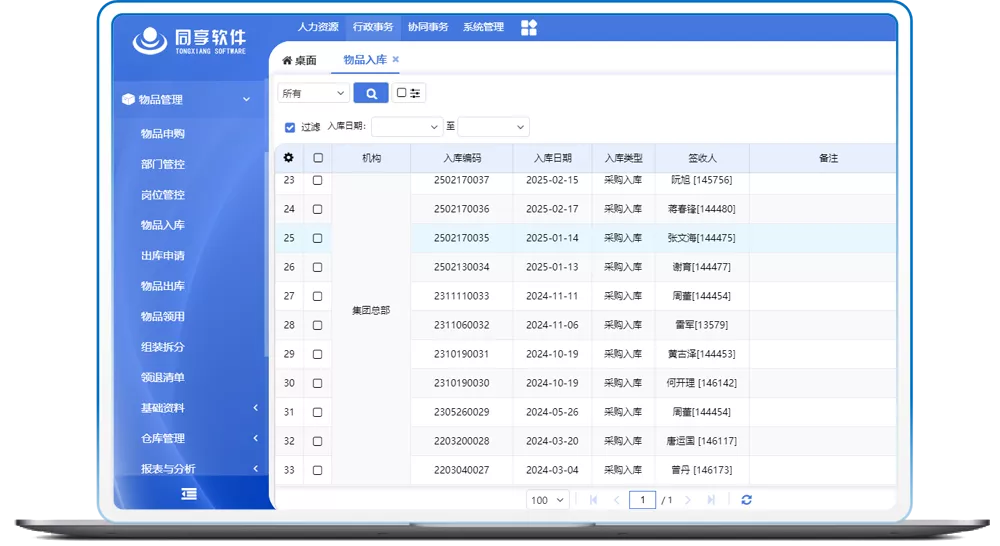The image size is (1000, 546).
Task: Go to the next page
Action: pos(688,500)
